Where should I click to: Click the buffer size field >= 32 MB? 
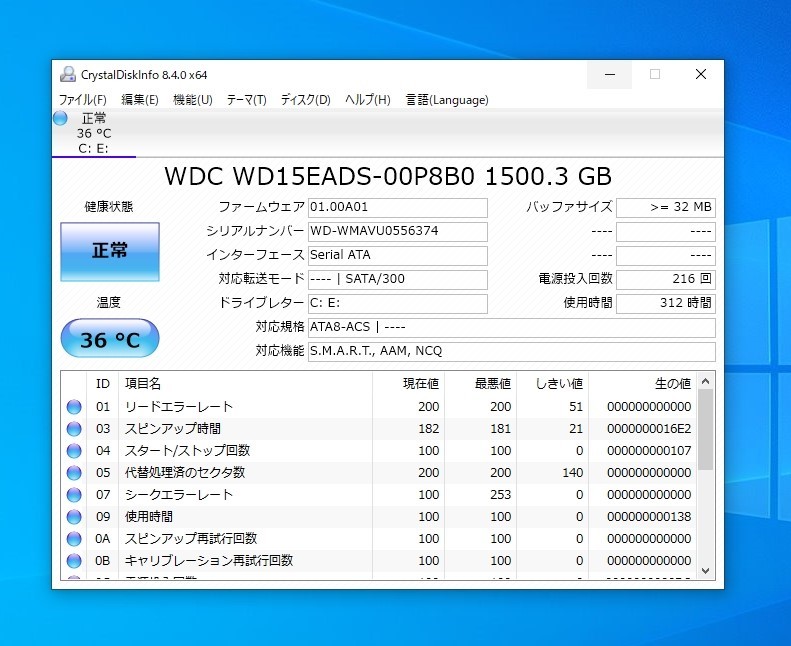666,207
